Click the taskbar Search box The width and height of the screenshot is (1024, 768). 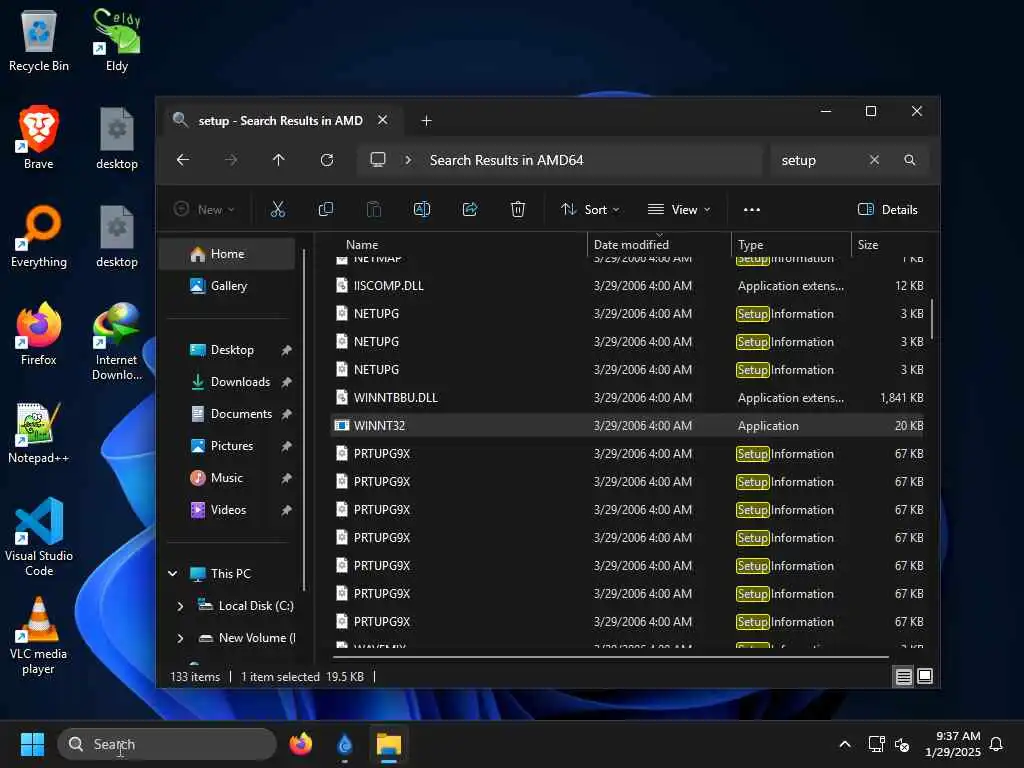pyautogui.click(x=167, y=744)
